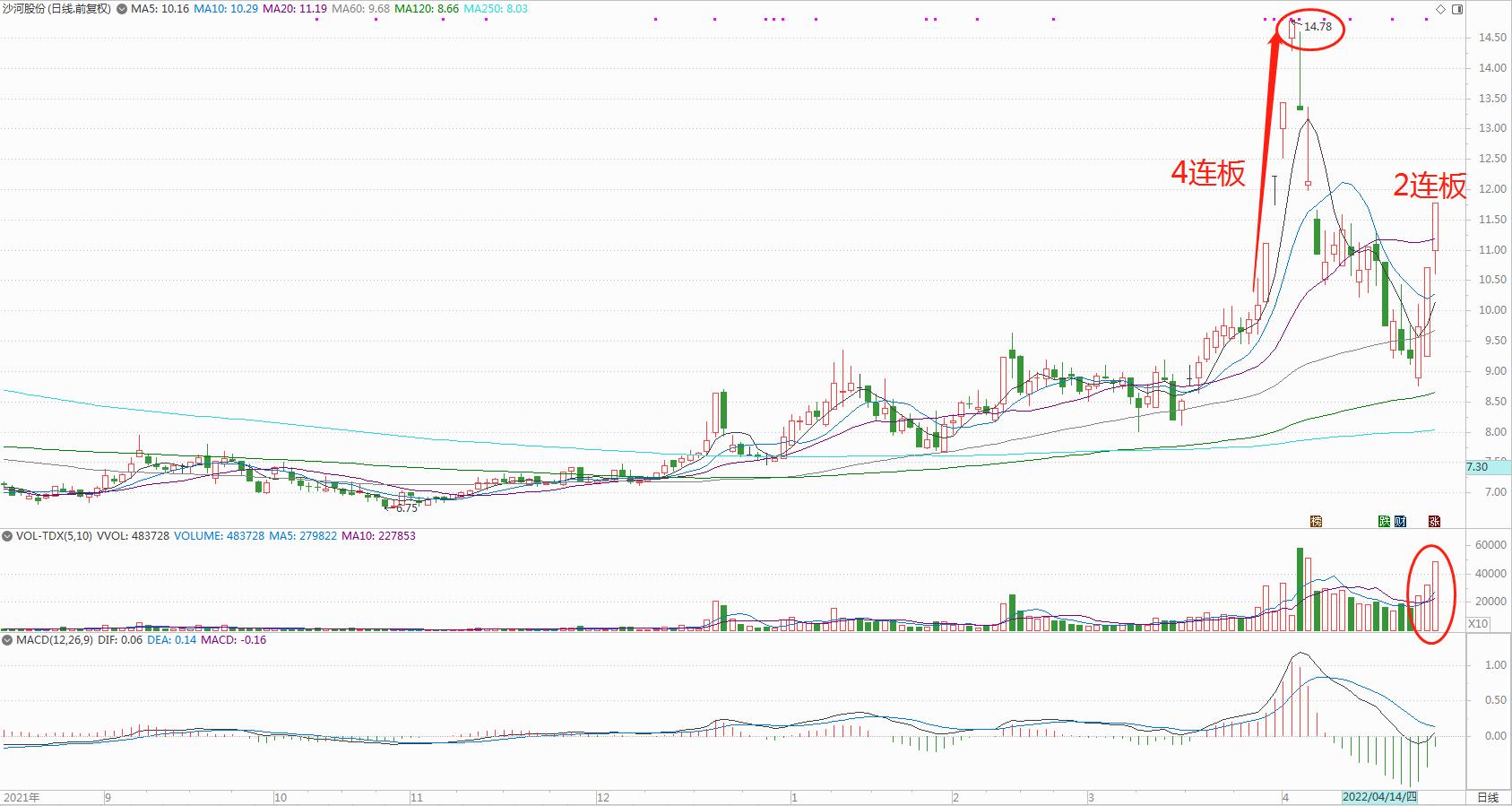Image resolution: width=1512 pixels, height=806 pixels.
Task: Click the VVOL: 483728 value
Action: tap(133, 536)
